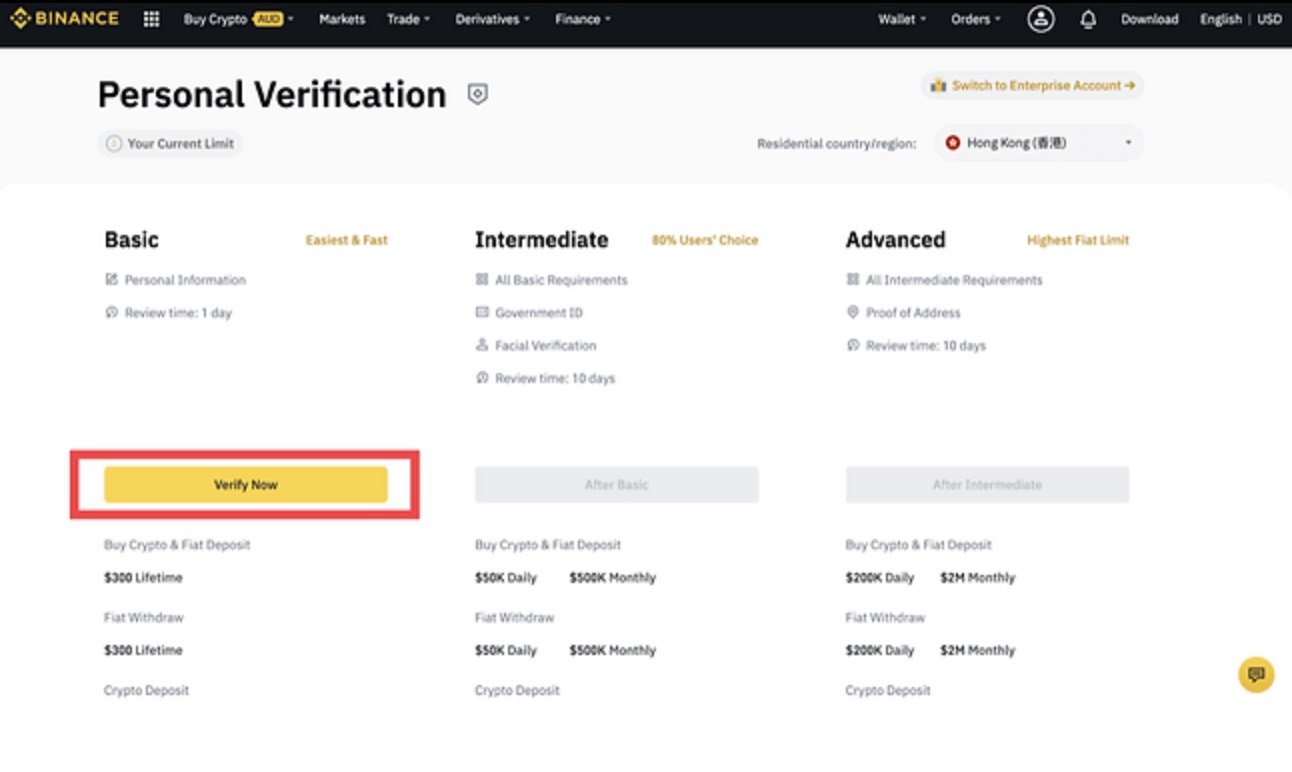Click the shield icon beside Personal Verification
This screenshot has height=772, width=1292.
(x=478, y=95)
